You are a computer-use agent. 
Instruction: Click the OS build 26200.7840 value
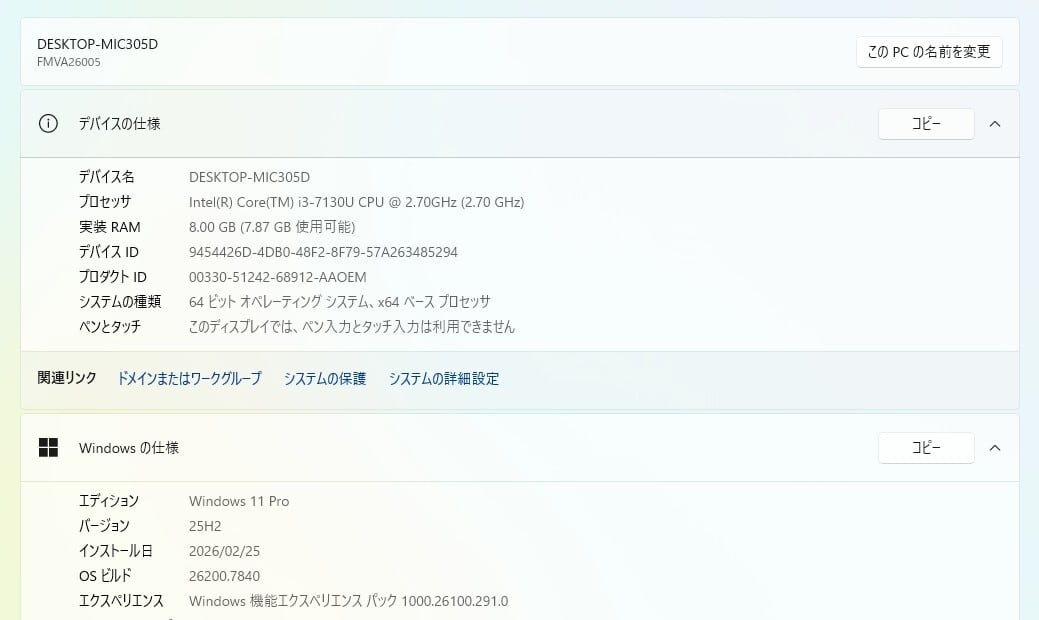(224, 576)
